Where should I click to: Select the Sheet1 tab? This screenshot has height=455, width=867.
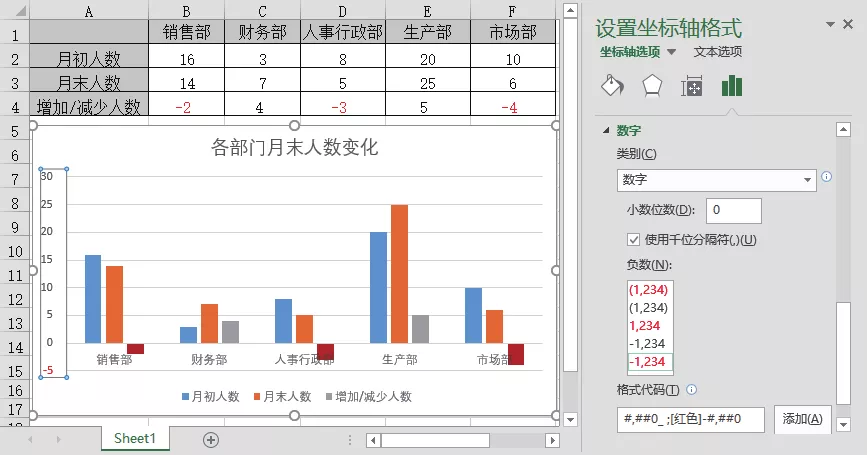(135, 438)
